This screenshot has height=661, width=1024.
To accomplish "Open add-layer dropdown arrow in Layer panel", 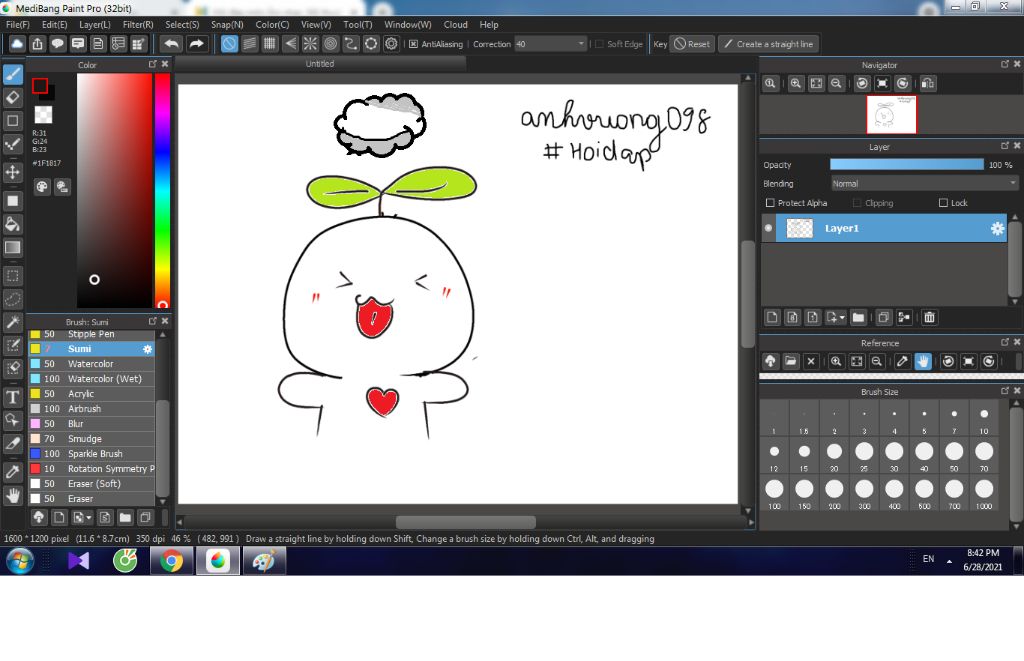I will pyautogui.click(x=842, y=317).
